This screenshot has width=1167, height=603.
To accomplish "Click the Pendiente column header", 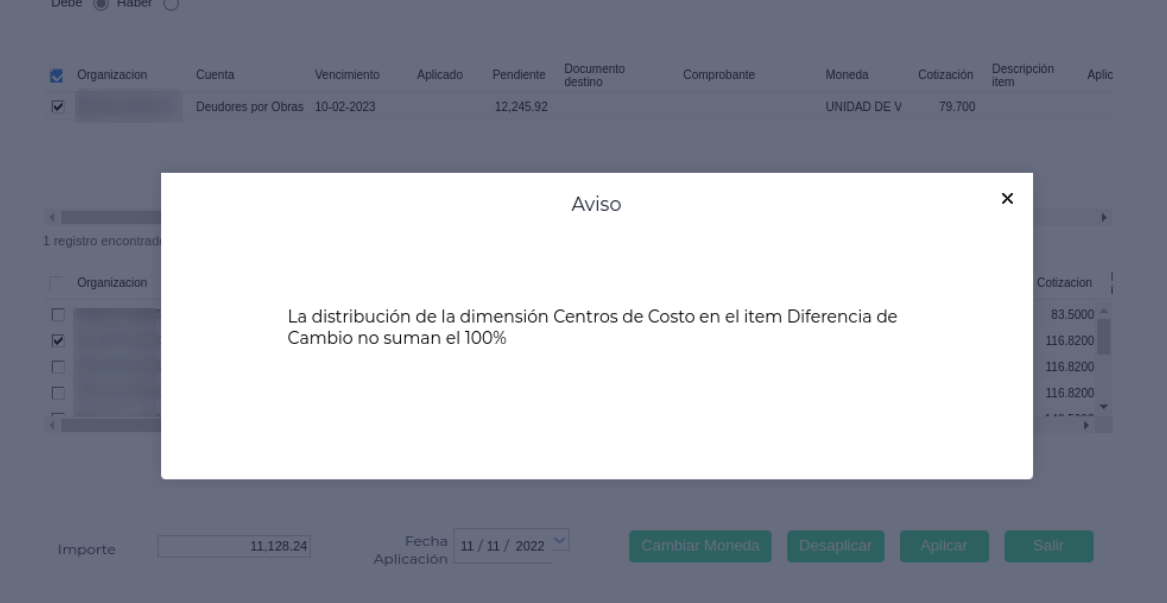I will 518,75.
